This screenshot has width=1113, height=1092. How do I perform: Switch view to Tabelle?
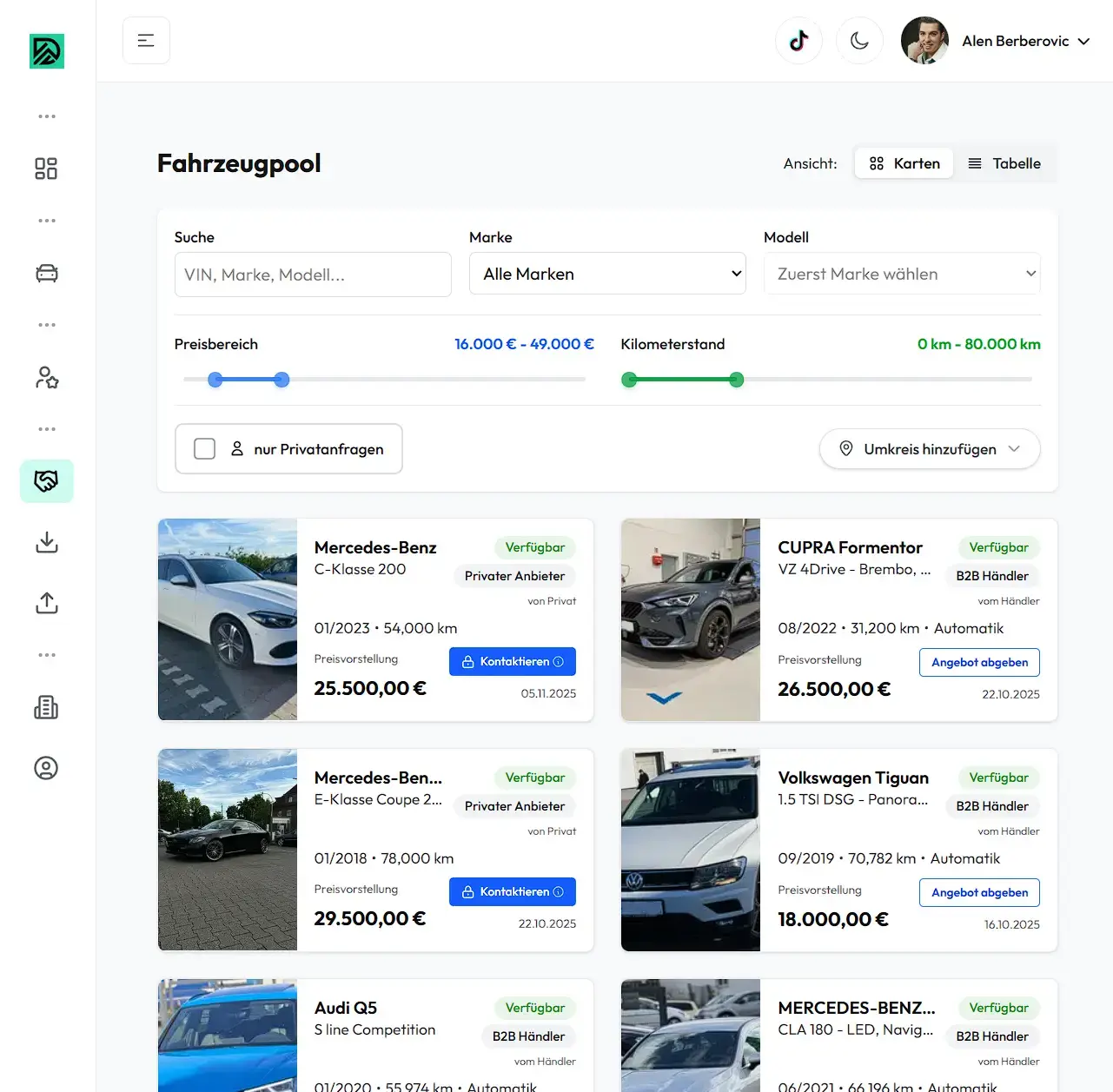1004,163
